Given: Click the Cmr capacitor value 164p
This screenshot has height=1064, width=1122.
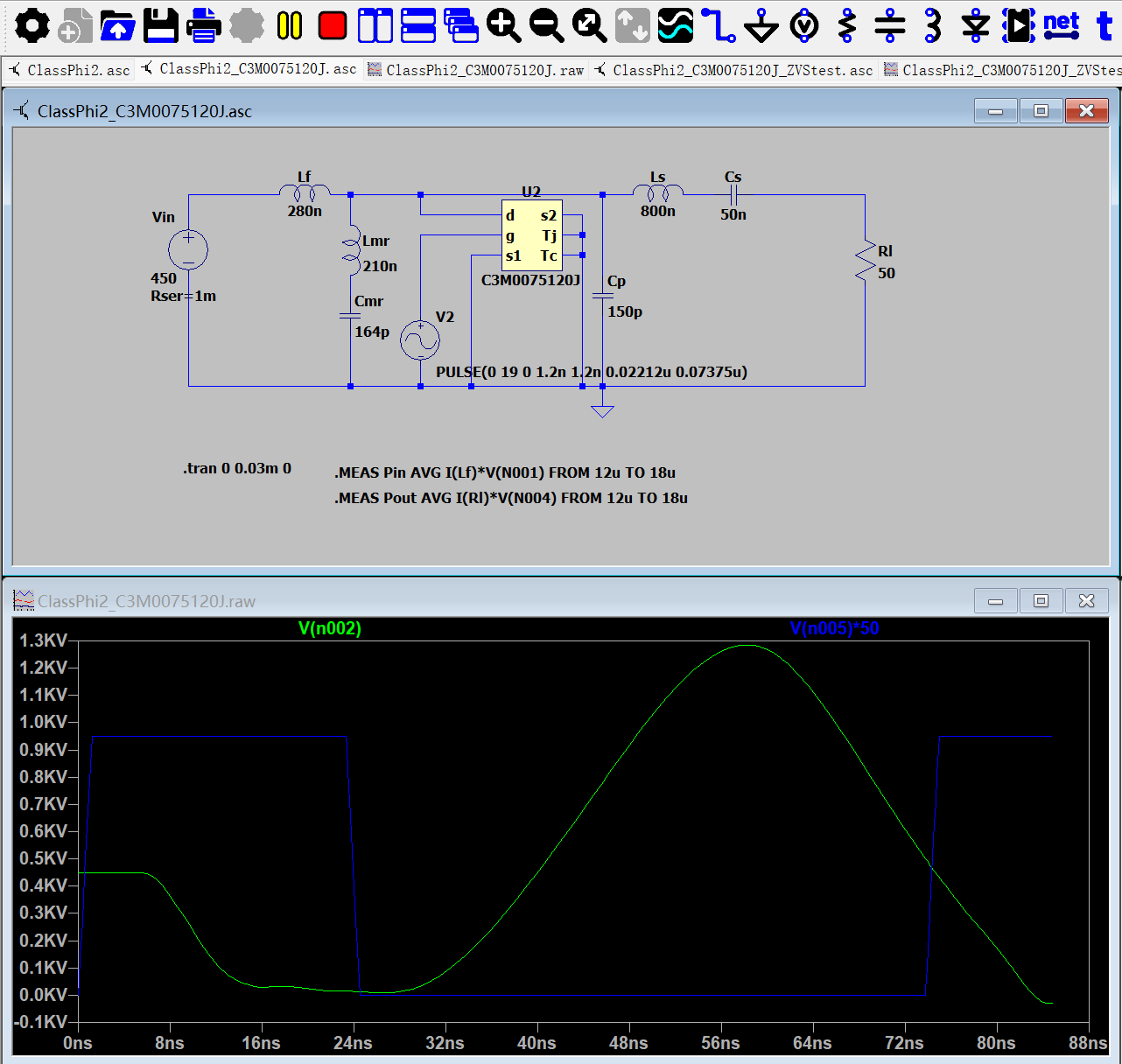Looking at the screenshot, I should (x=372, y=332).
